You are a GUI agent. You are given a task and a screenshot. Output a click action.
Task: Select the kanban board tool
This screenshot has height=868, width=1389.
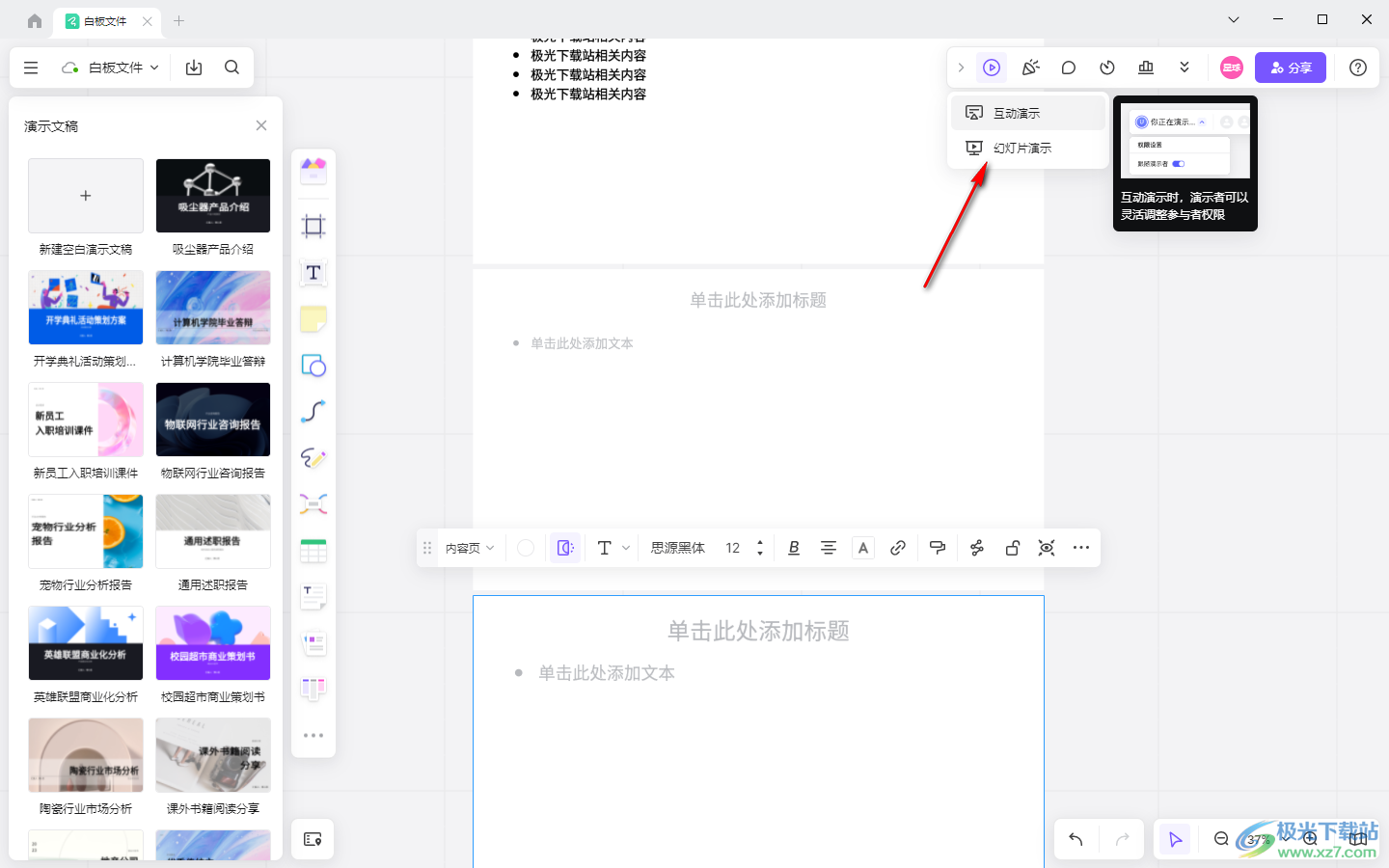point(313,689)
